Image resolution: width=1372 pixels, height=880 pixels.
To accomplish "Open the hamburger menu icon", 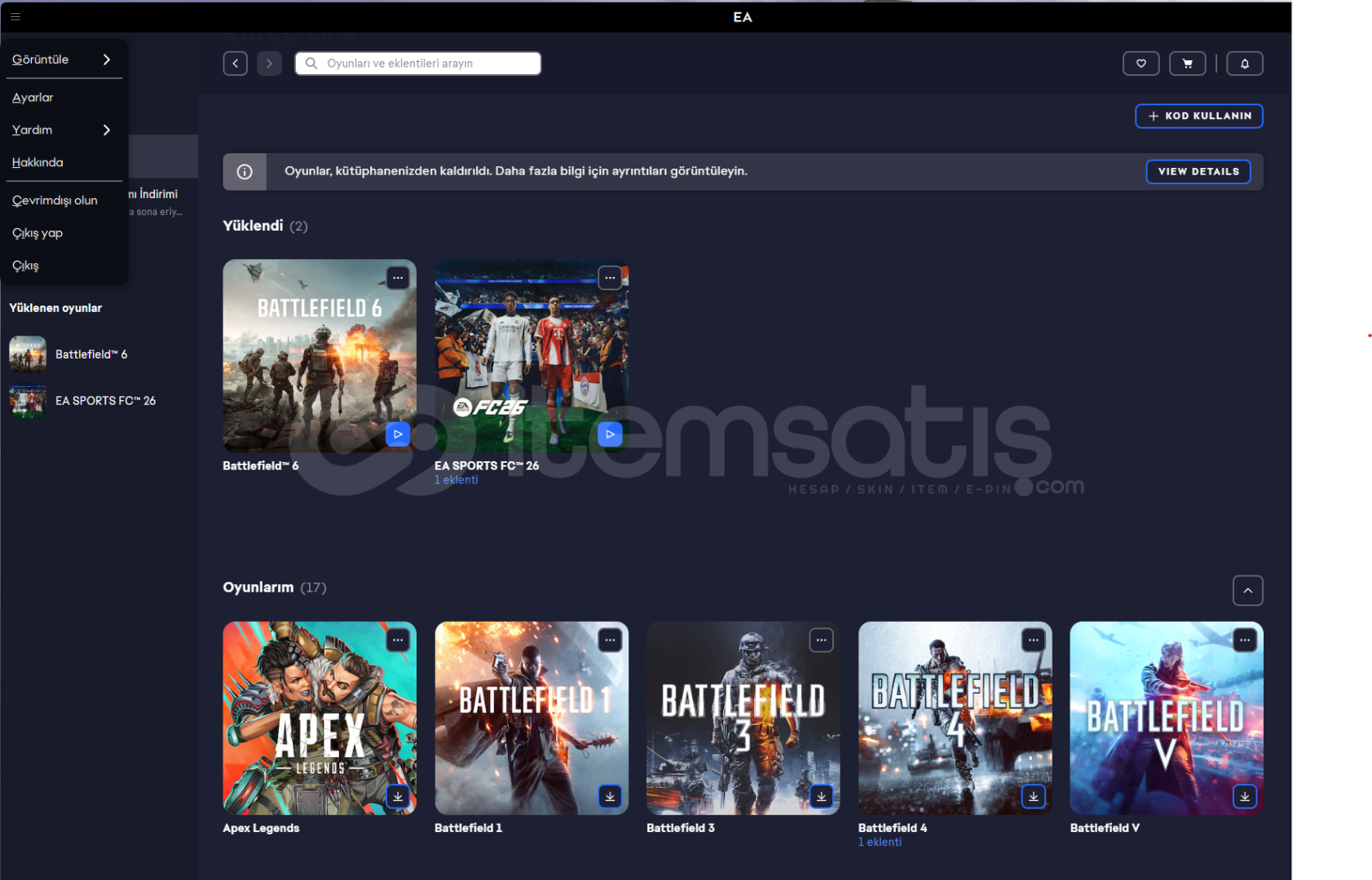I will click(x=15, y=16).
